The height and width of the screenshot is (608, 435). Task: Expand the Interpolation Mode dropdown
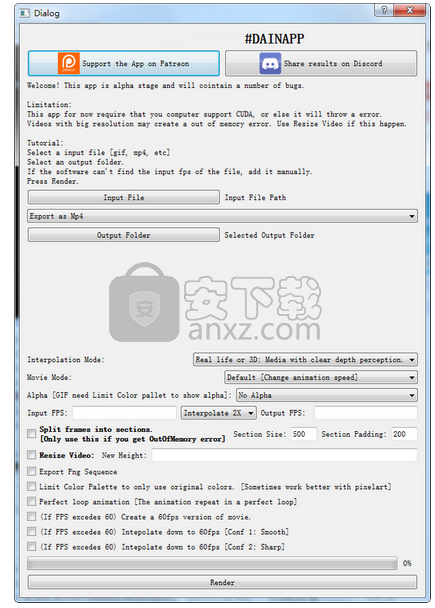click(x=305, y=359)
